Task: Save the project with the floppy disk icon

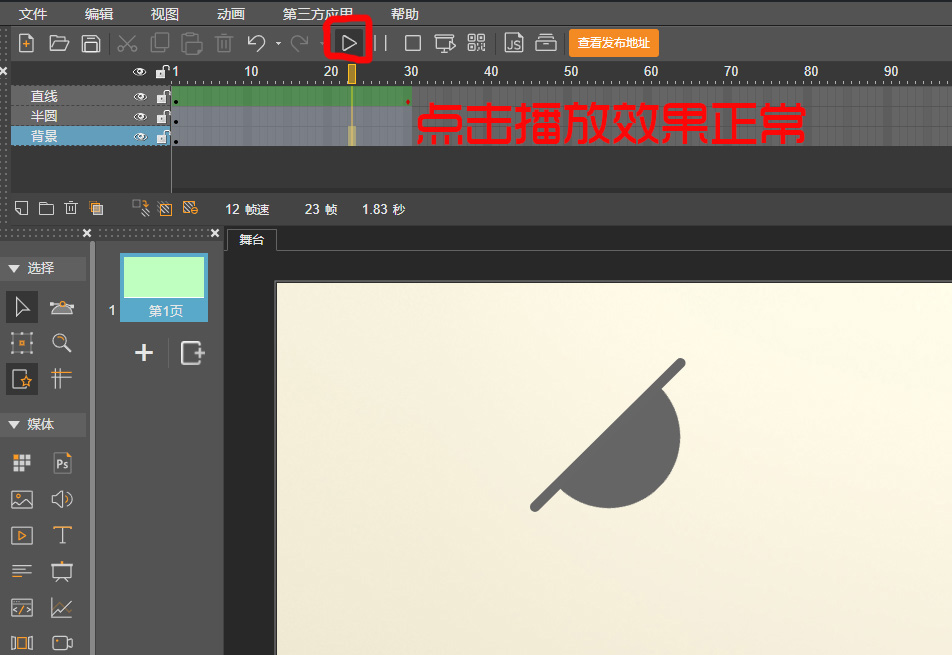Action: [x=91, y=43]
